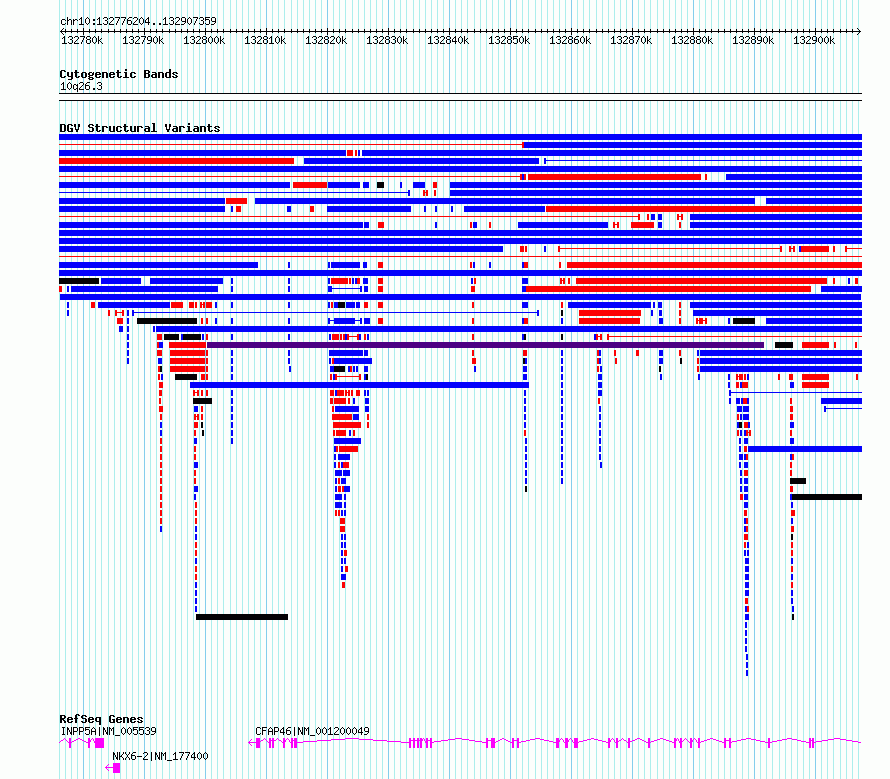Screen dimensions: 890x779
Task: Select the topmost full-width blue variant bar
Action: click(460, 137)
